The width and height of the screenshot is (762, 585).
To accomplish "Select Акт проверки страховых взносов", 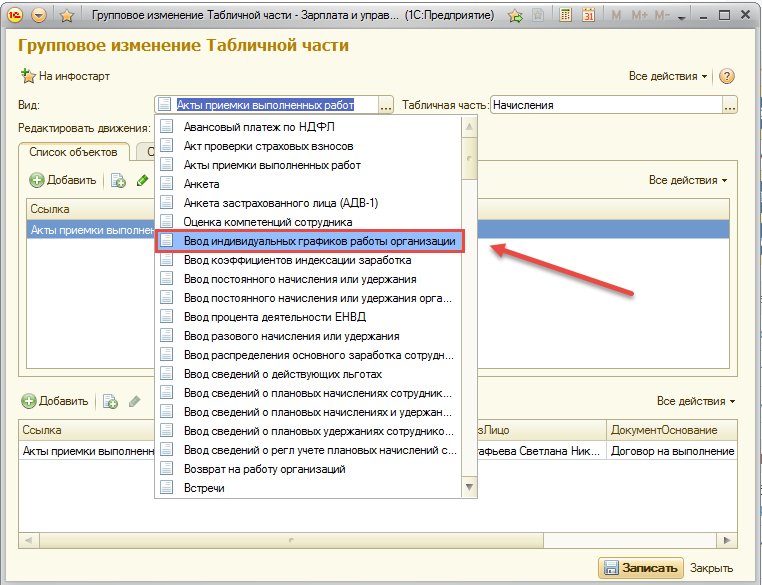I will (x=308, y=146).
